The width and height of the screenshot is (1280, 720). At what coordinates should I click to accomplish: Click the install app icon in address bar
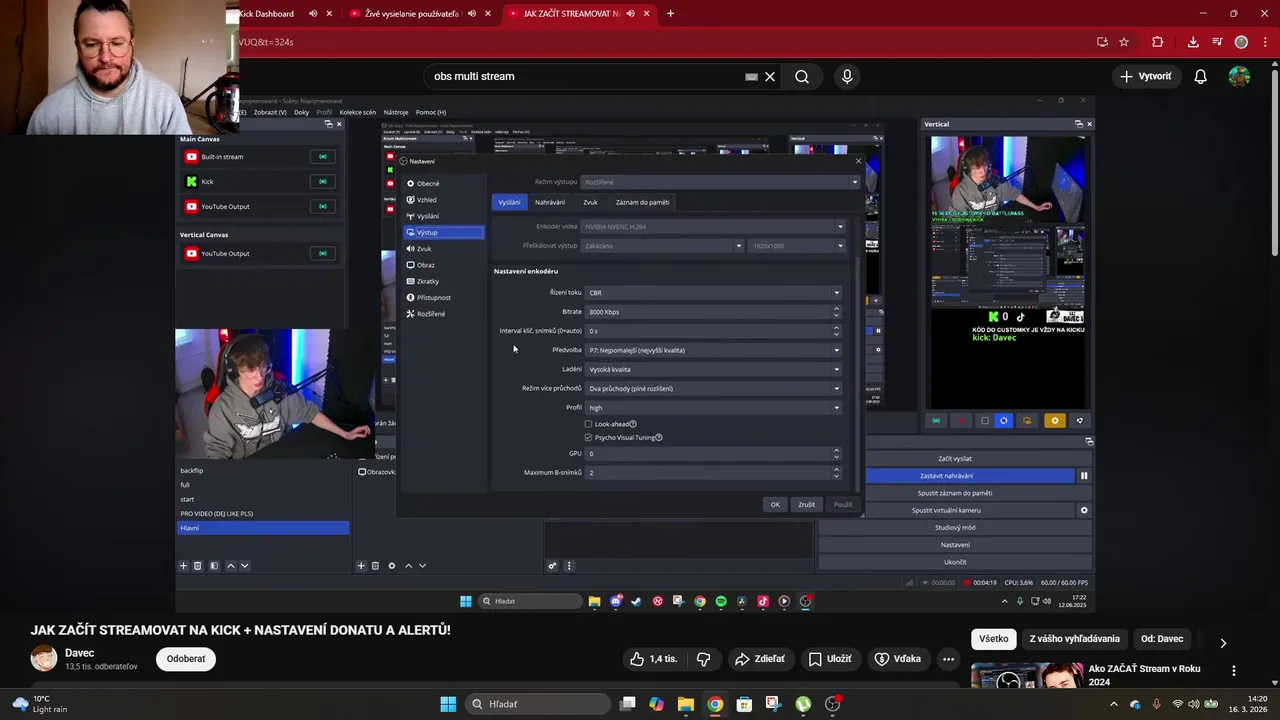[x=1102, y=42]
